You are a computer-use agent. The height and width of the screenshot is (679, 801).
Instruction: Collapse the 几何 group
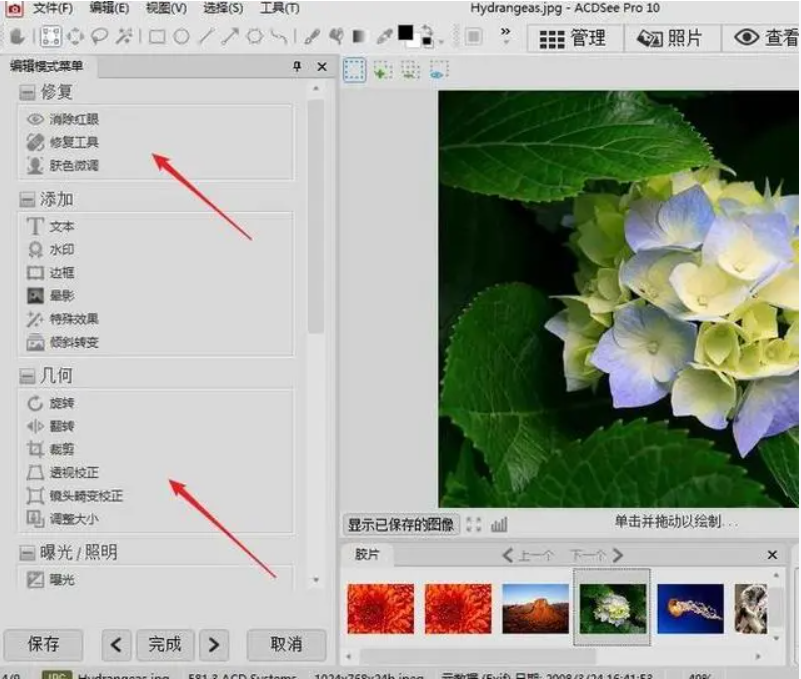click(x=27, y=377)
